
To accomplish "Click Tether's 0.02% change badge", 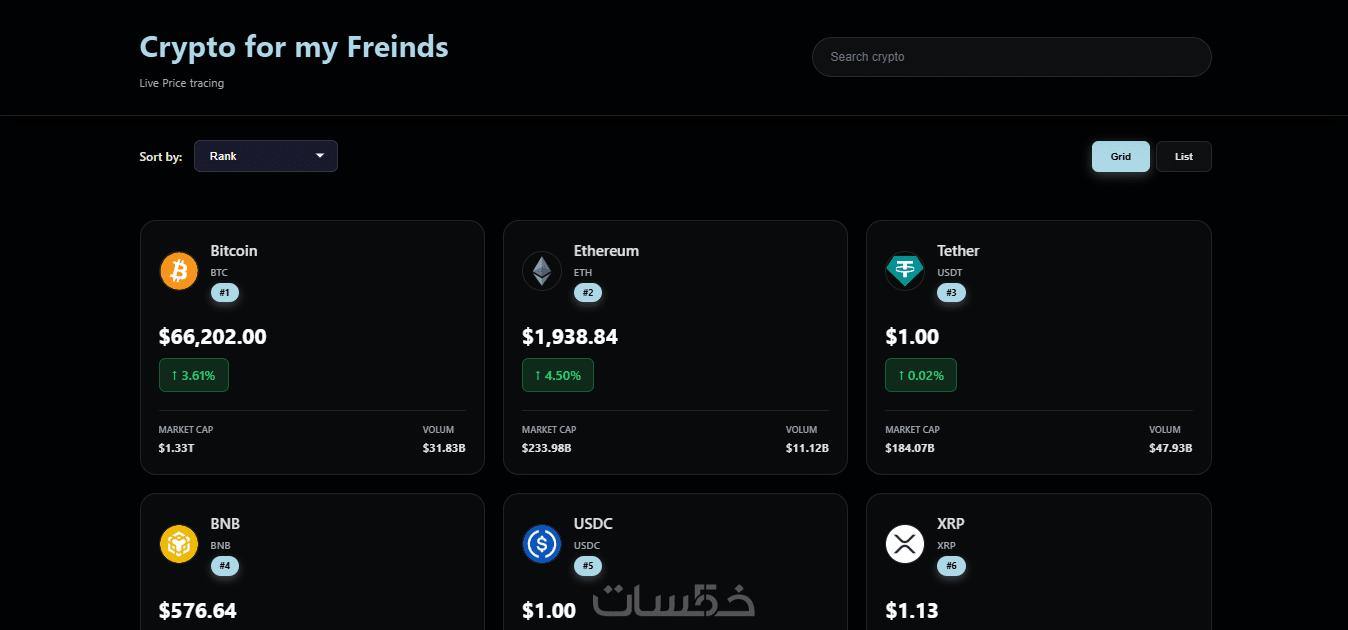I will [921, 375].
